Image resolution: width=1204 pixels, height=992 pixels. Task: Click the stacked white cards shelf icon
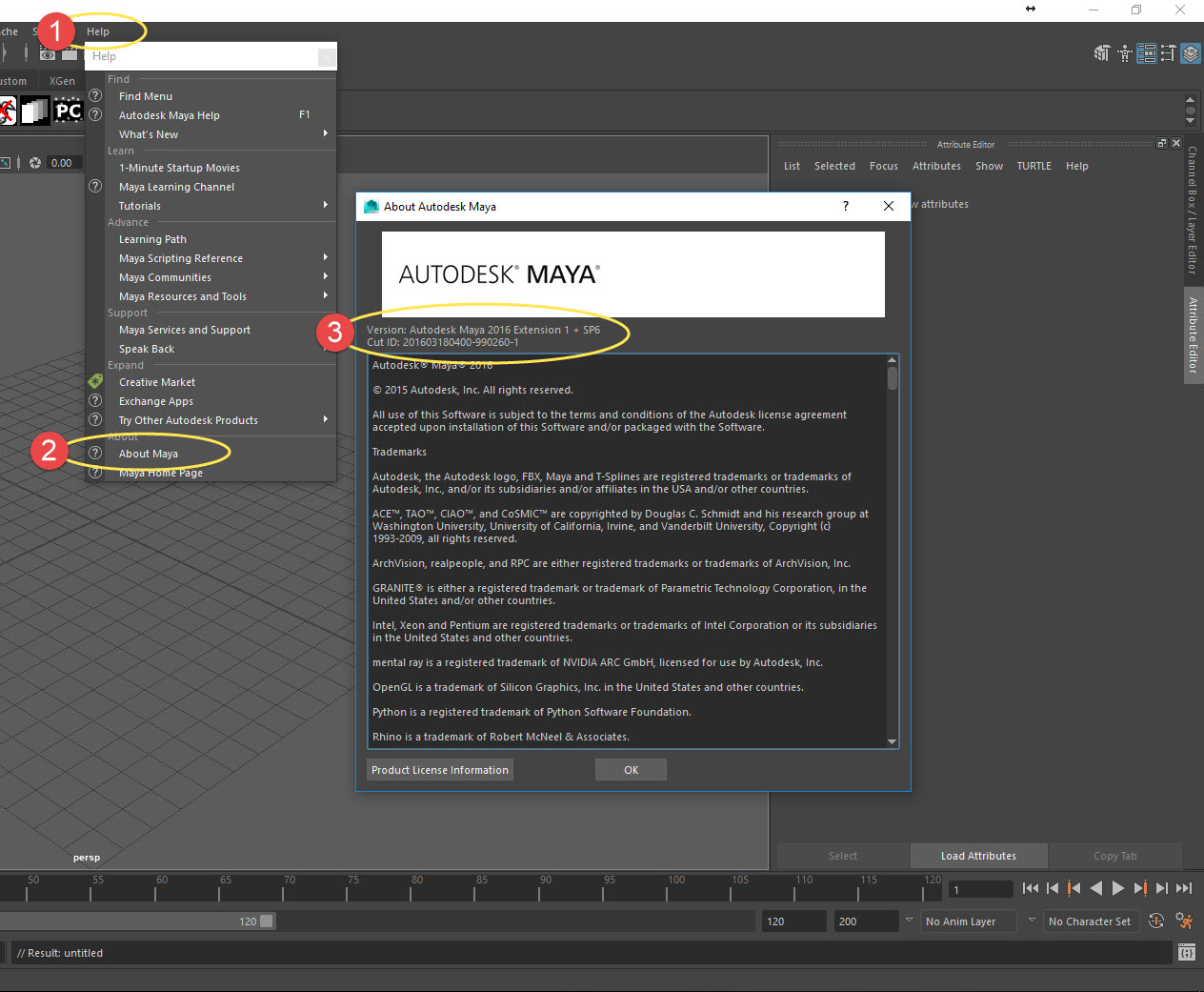(35, 111)
